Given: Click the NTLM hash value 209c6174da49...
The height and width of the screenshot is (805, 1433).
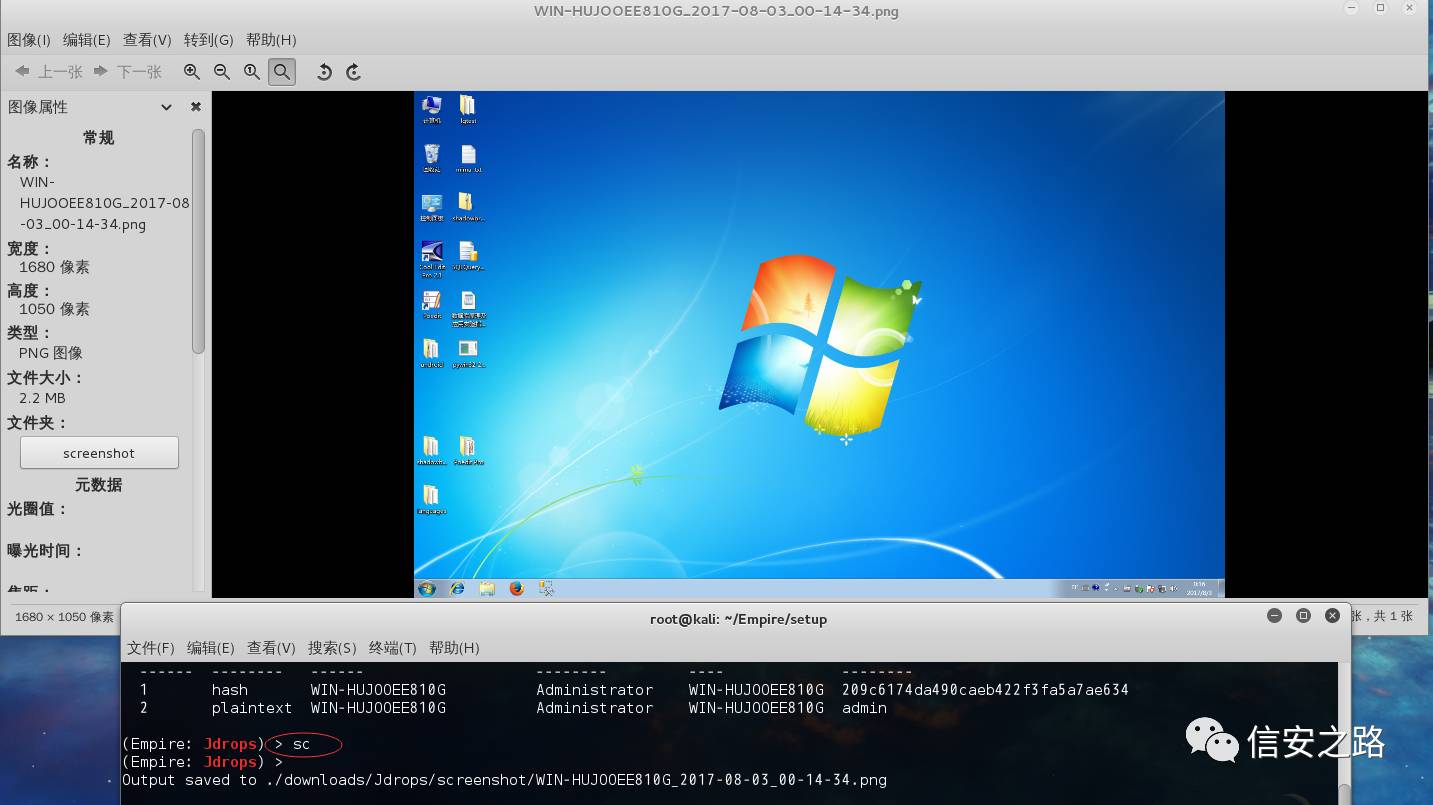Looking at the screenshot, I should pos(985,690).
